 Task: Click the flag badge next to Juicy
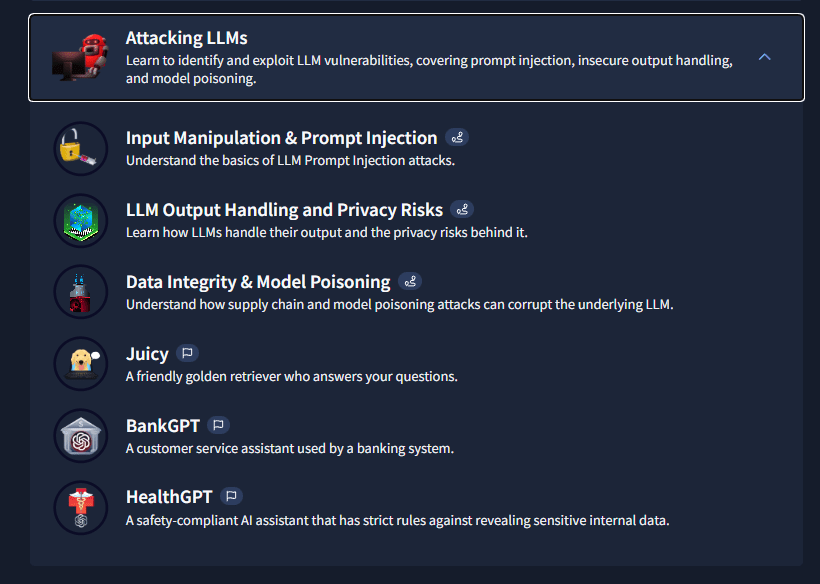187,354
